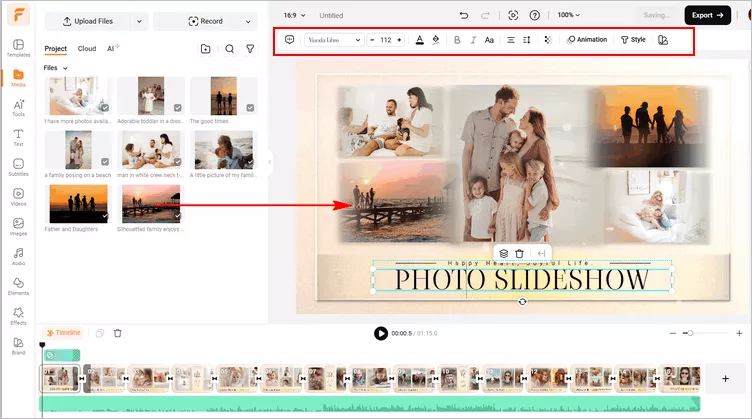
Task: Click the font size field showing 112
Action: click(386, 40)
